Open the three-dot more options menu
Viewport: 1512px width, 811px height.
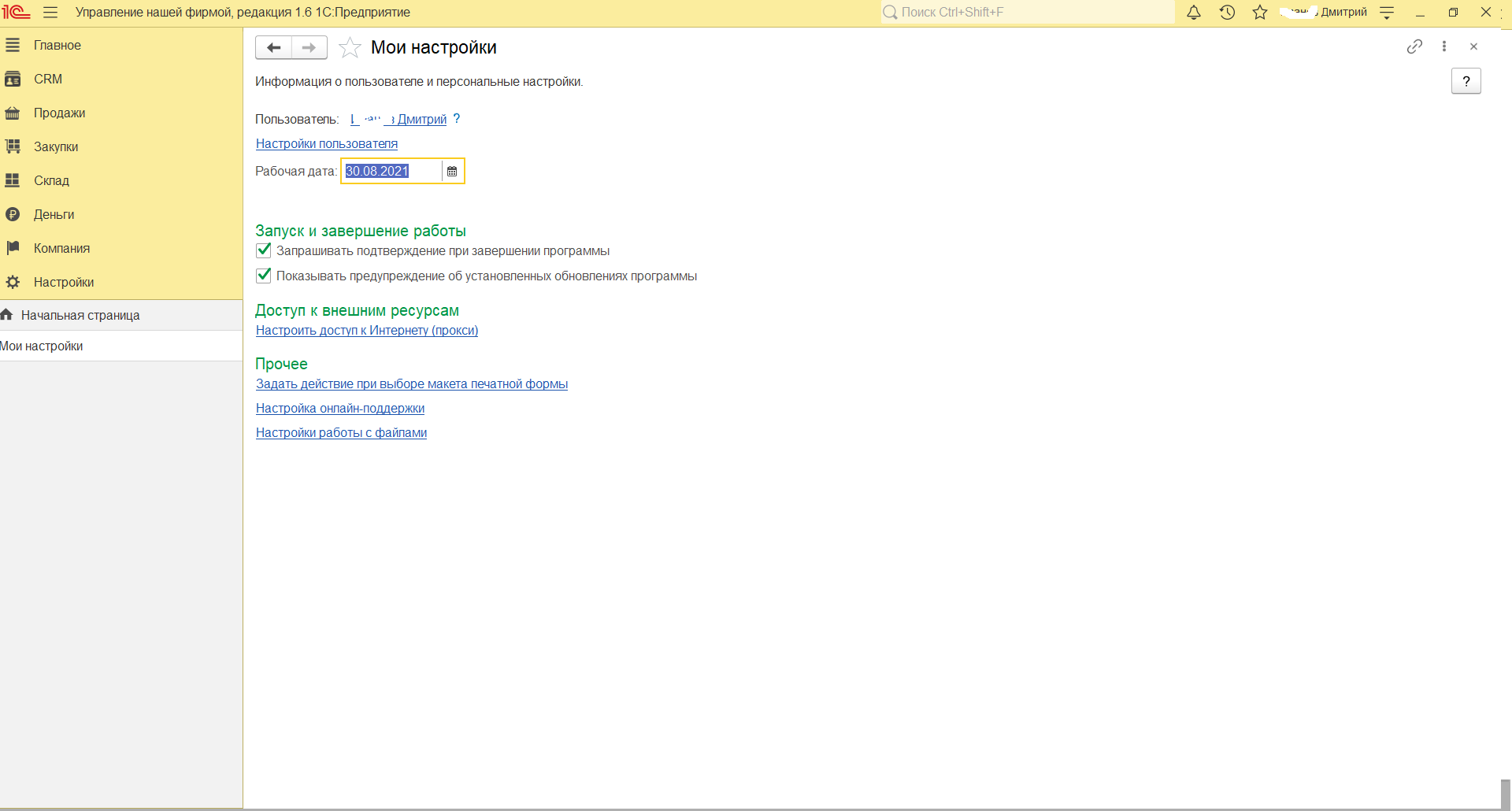(x=1444, y=46)
